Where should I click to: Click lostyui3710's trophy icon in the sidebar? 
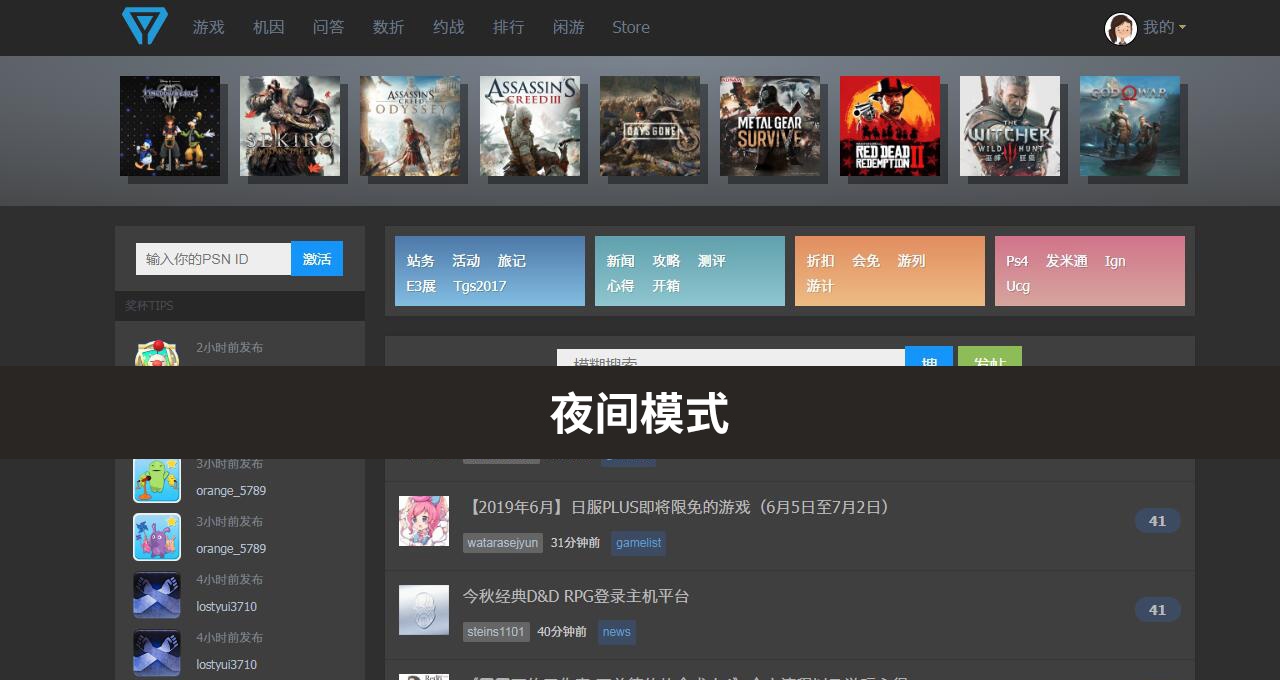pyautogui.click(x=157, y=594)
